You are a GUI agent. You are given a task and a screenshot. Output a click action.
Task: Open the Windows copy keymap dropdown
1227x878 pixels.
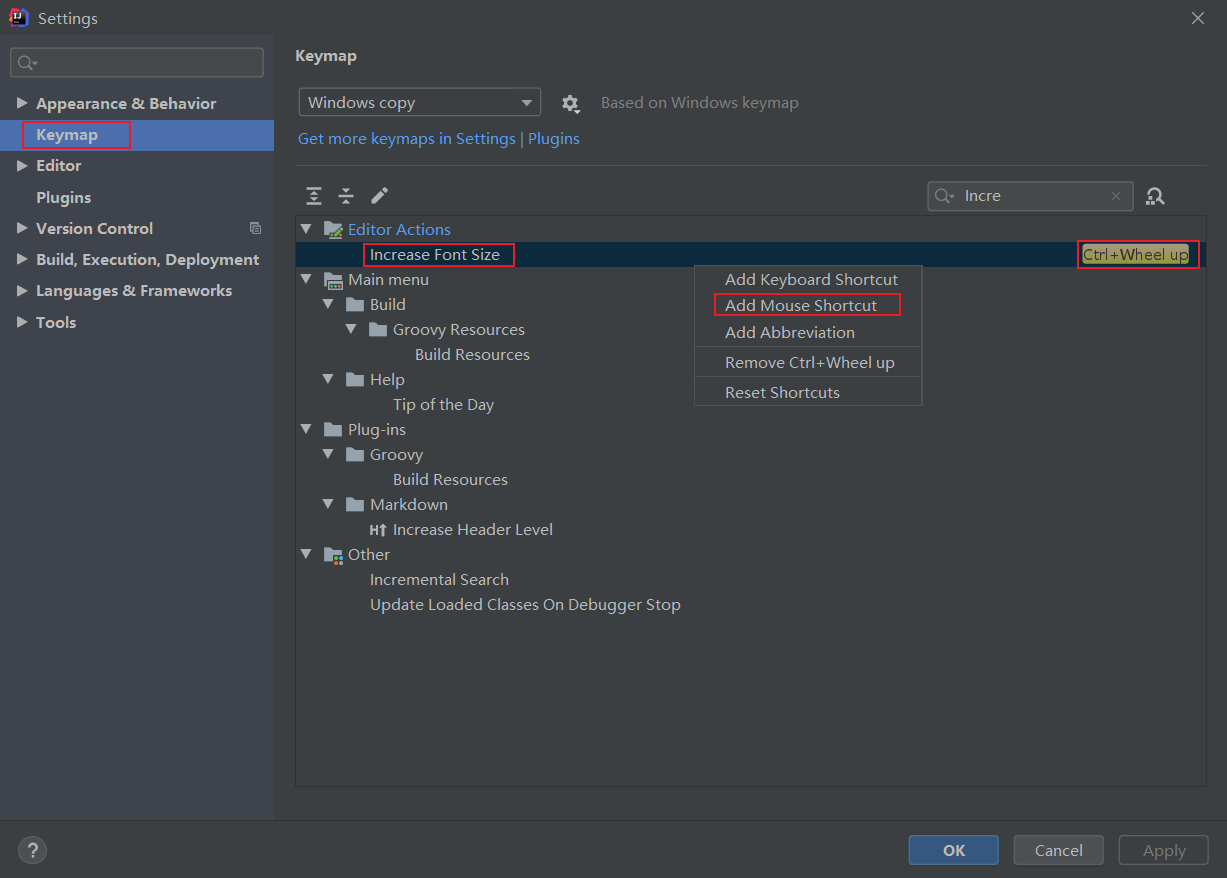[420, 102]
